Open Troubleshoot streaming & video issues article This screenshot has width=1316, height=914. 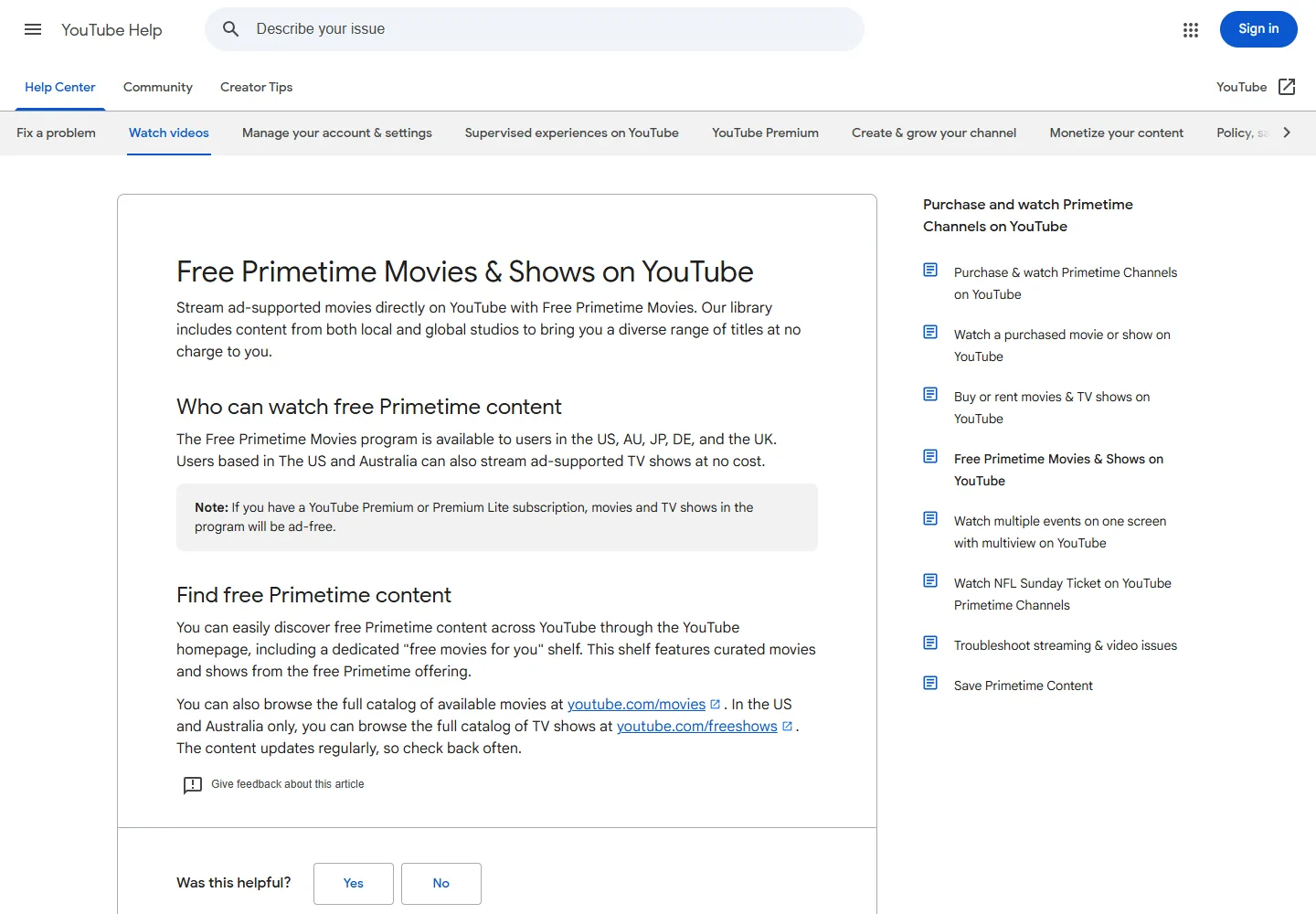coord(1066,645)
